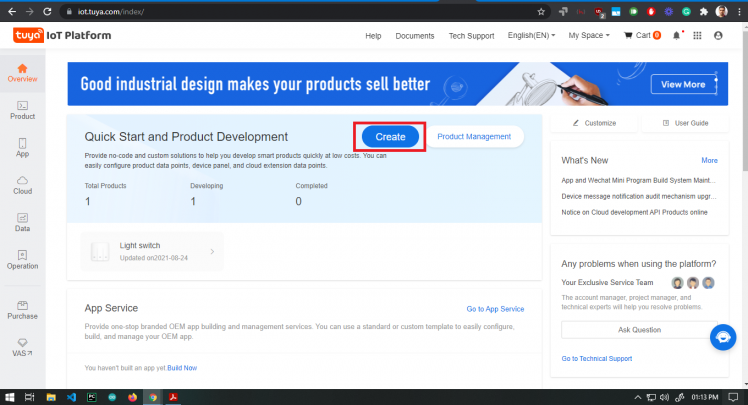Click the Ask Question button

coord(639,330)
